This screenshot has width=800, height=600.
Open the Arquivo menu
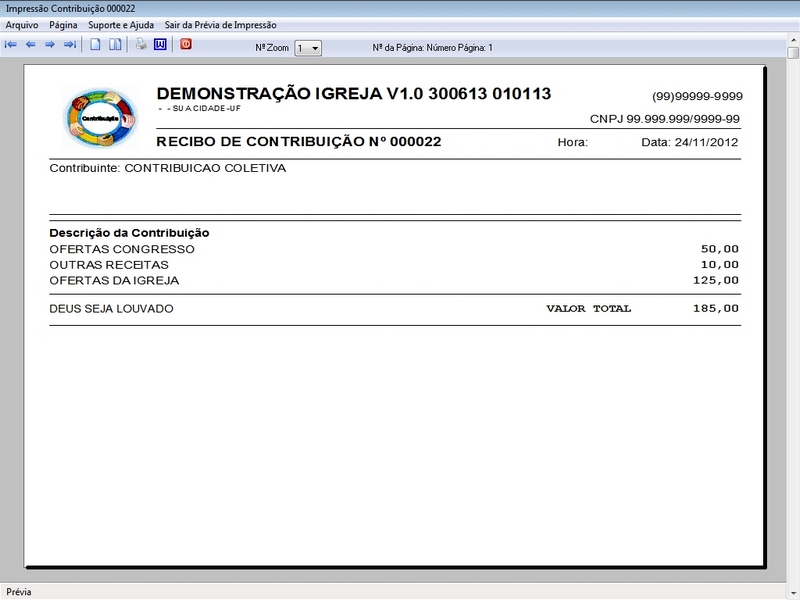click(x=22, y=25)
